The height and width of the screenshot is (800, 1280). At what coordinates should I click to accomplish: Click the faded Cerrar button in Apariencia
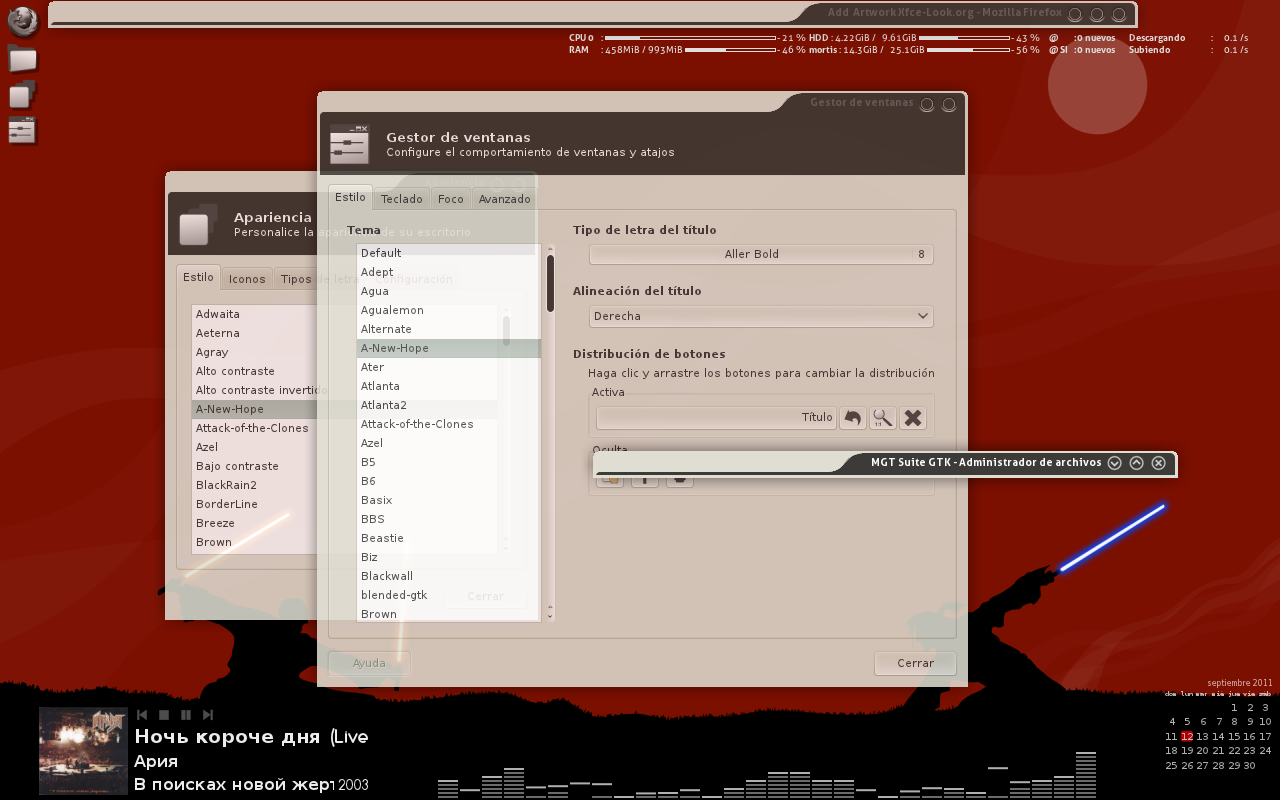[x=485, y=596]
